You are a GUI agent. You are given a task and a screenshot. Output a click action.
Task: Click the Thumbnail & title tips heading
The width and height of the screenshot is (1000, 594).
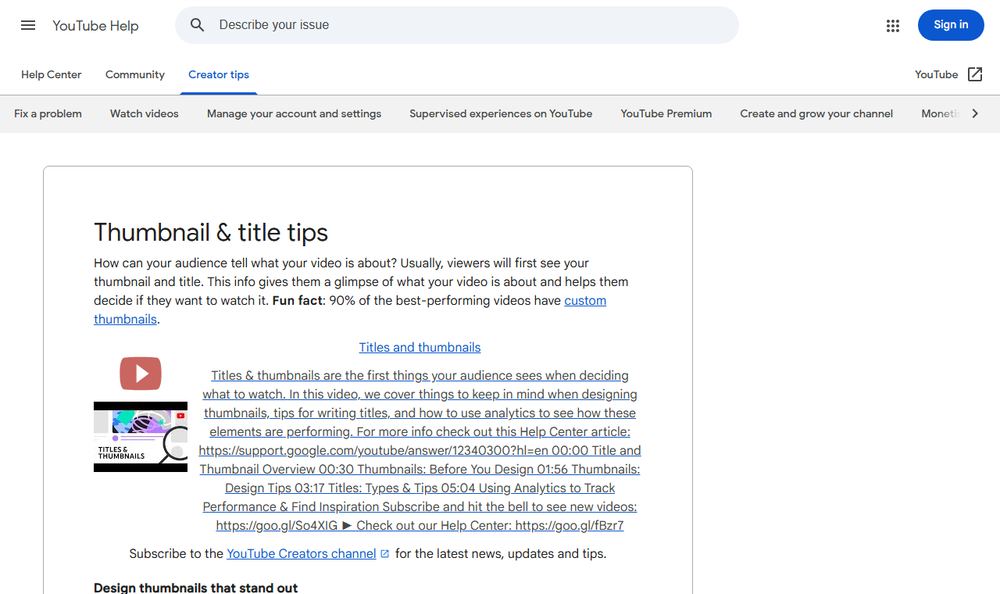[210, 232]
